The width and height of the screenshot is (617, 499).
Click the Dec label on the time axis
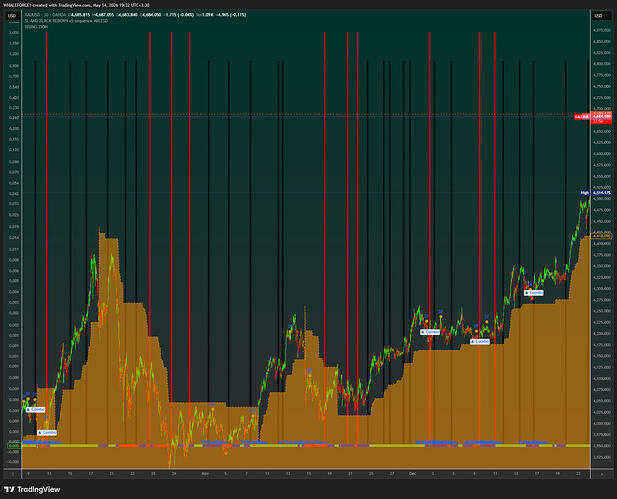(x=412, y=474)
